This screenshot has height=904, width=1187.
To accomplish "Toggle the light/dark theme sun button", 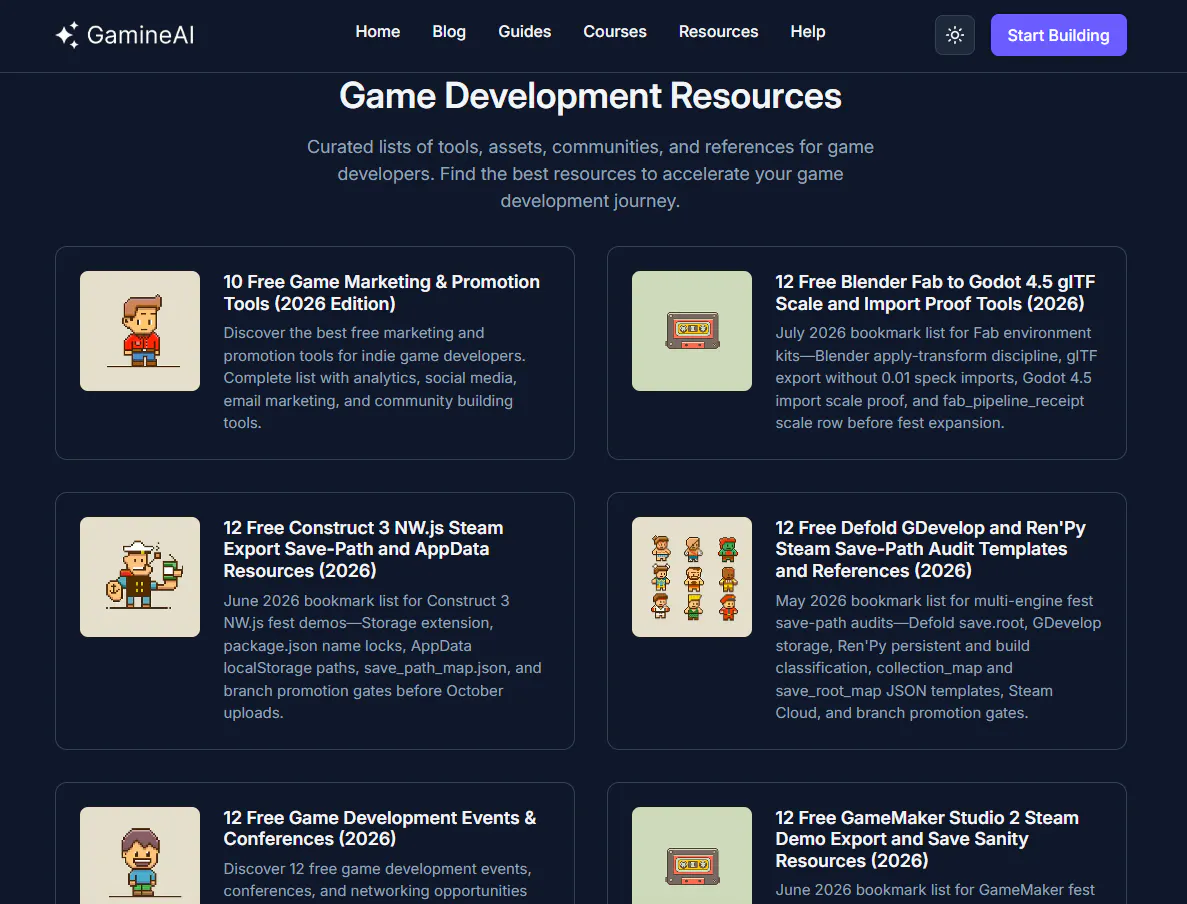I will [x=955, y=36].
